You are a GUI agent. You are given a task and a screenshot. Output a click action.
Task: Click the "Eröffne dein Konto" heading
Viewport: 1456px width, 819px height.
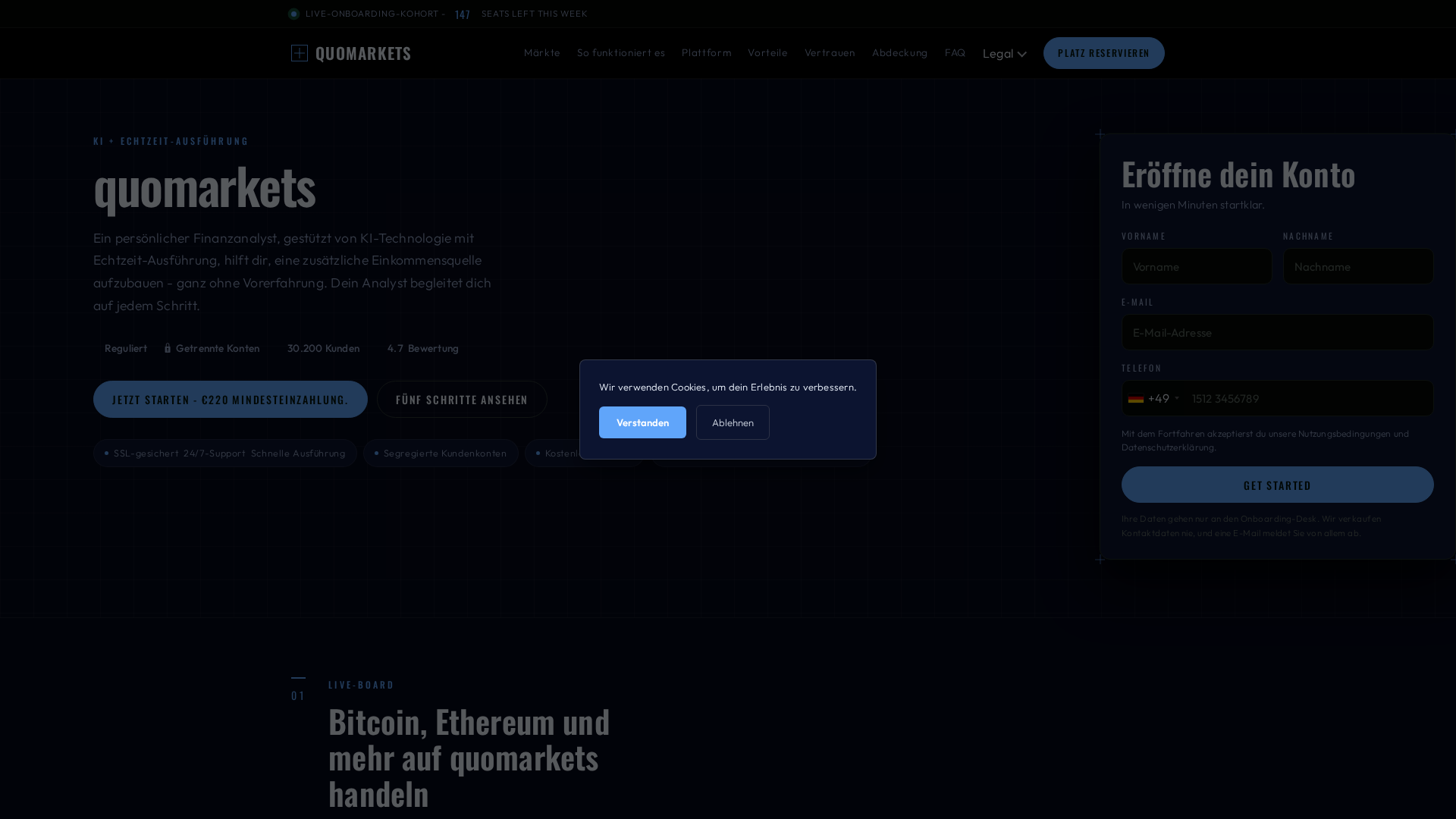coord(1238,174)
